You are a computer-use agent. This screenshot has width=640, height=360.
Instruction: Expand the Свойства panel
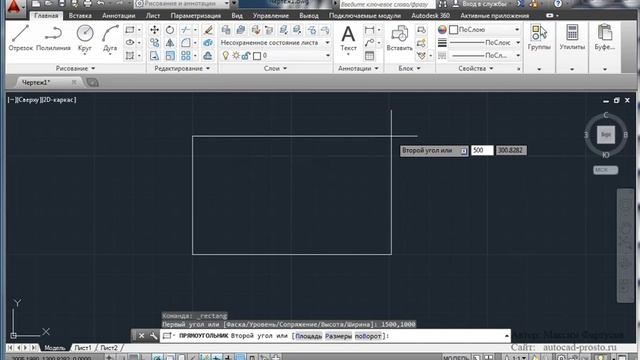tap(476, 69)
